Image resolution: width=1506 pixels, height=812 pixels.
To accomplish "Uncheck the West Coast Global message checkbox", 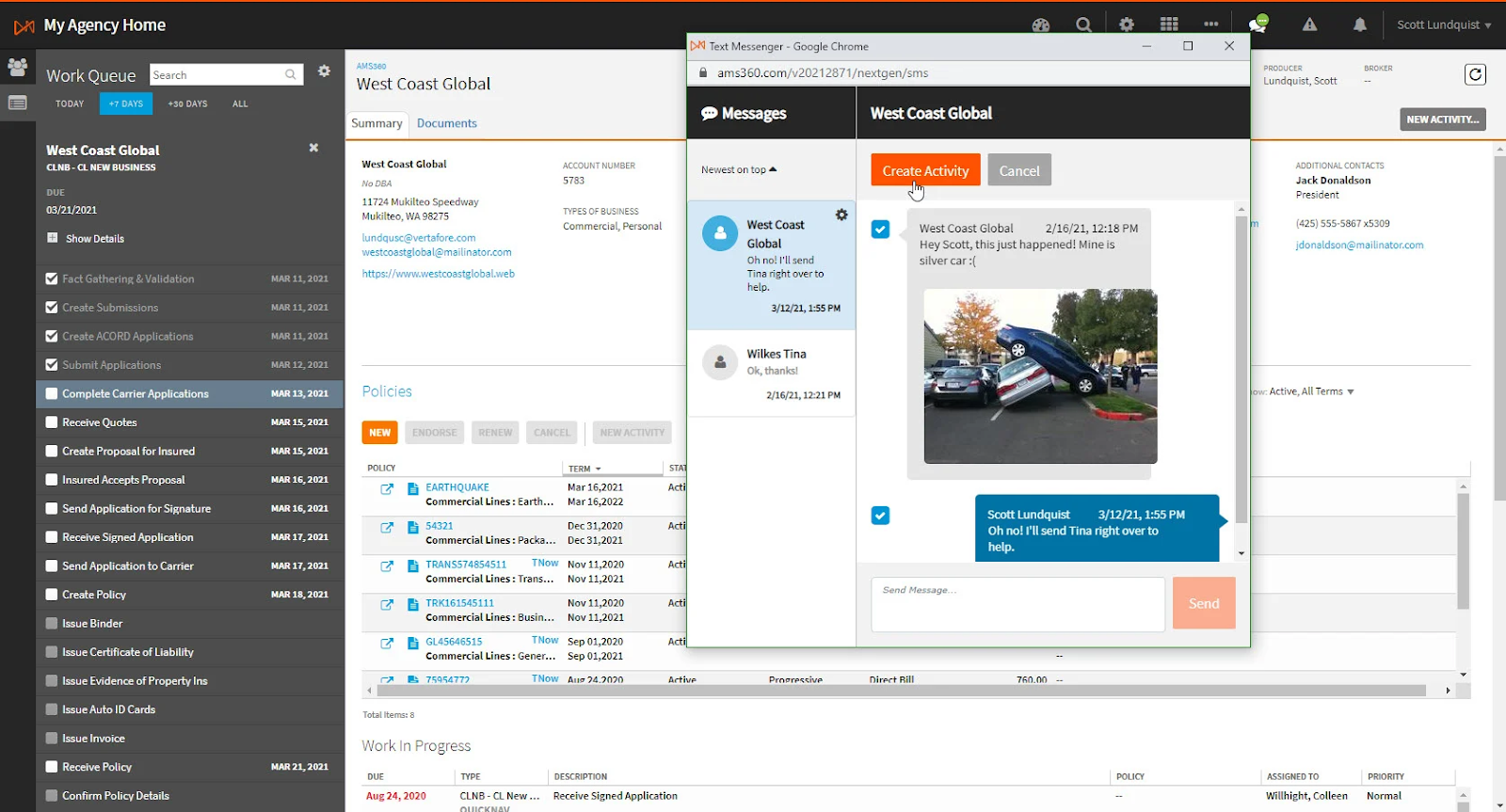I will click(x=880, y=229).
